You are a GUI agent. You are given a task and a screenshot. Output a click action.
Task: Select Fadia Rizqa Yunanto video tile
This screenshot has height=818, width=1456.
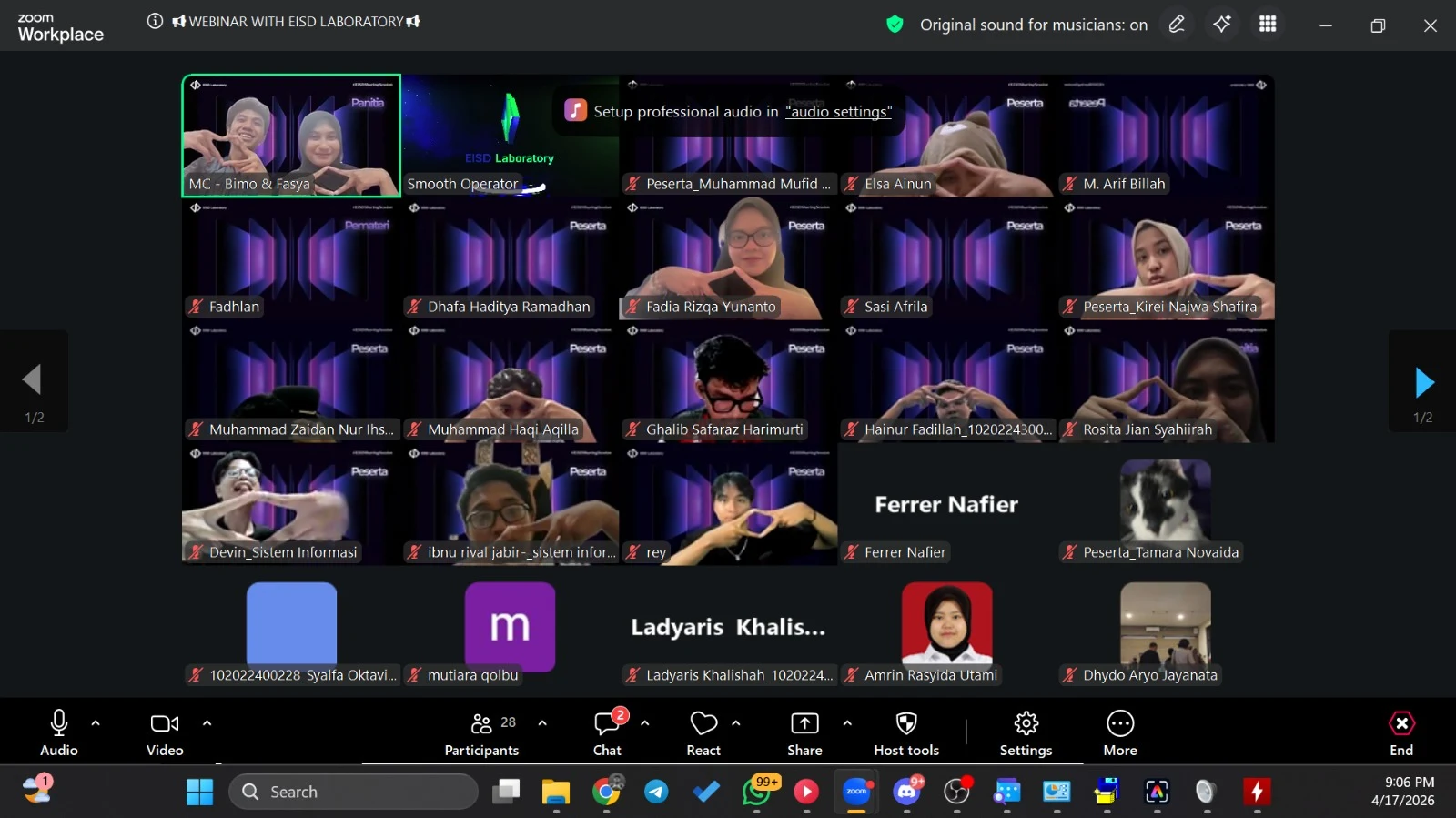(x=728, y=258)
